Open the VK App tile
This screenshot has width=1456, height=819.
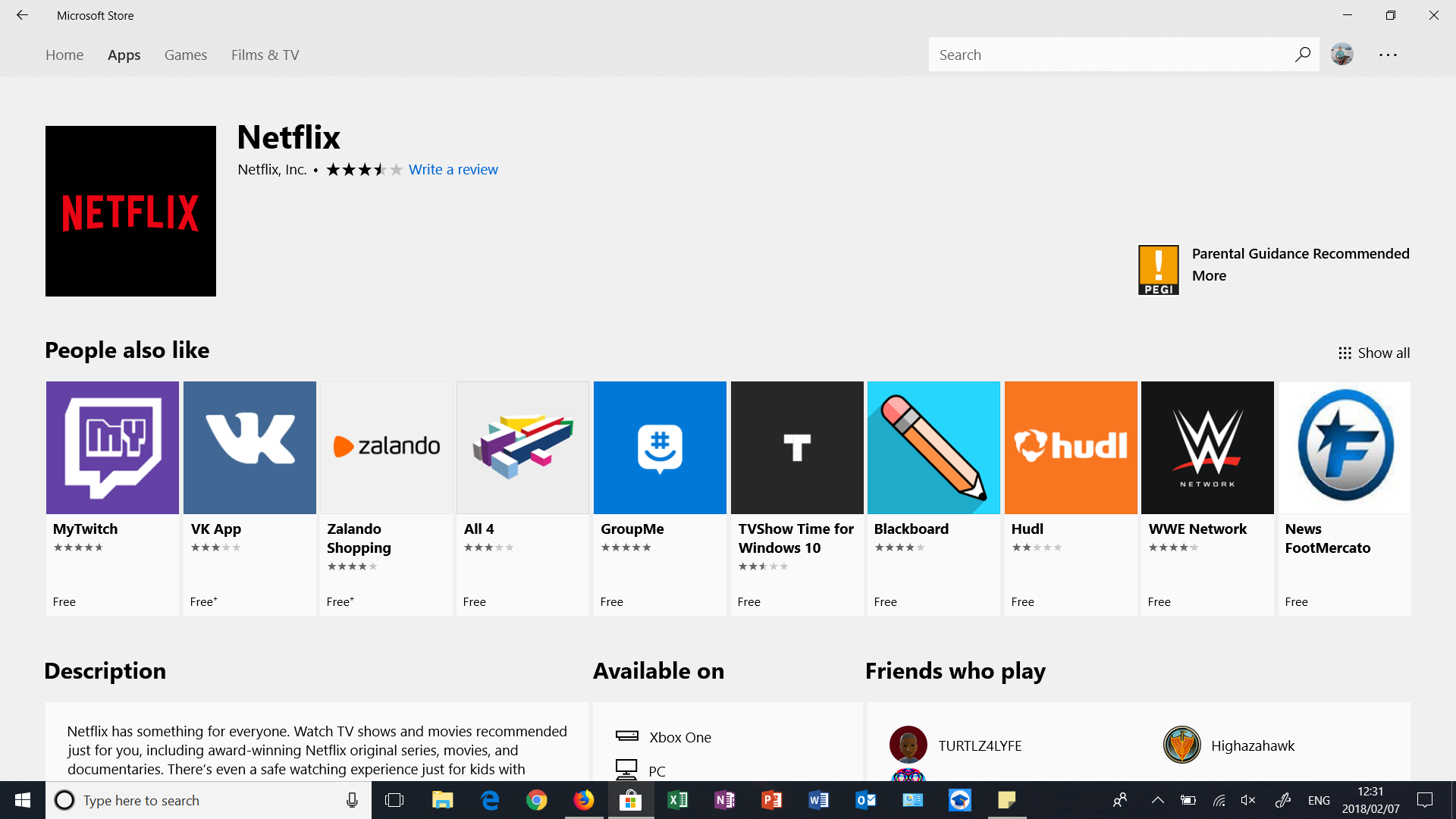(x=249, y=497)
